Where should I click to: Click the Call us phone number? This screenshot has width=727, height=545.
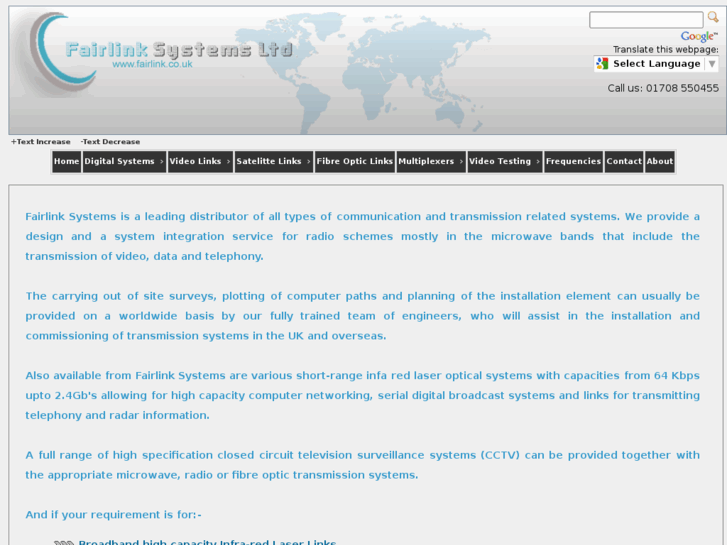[663, 88]
